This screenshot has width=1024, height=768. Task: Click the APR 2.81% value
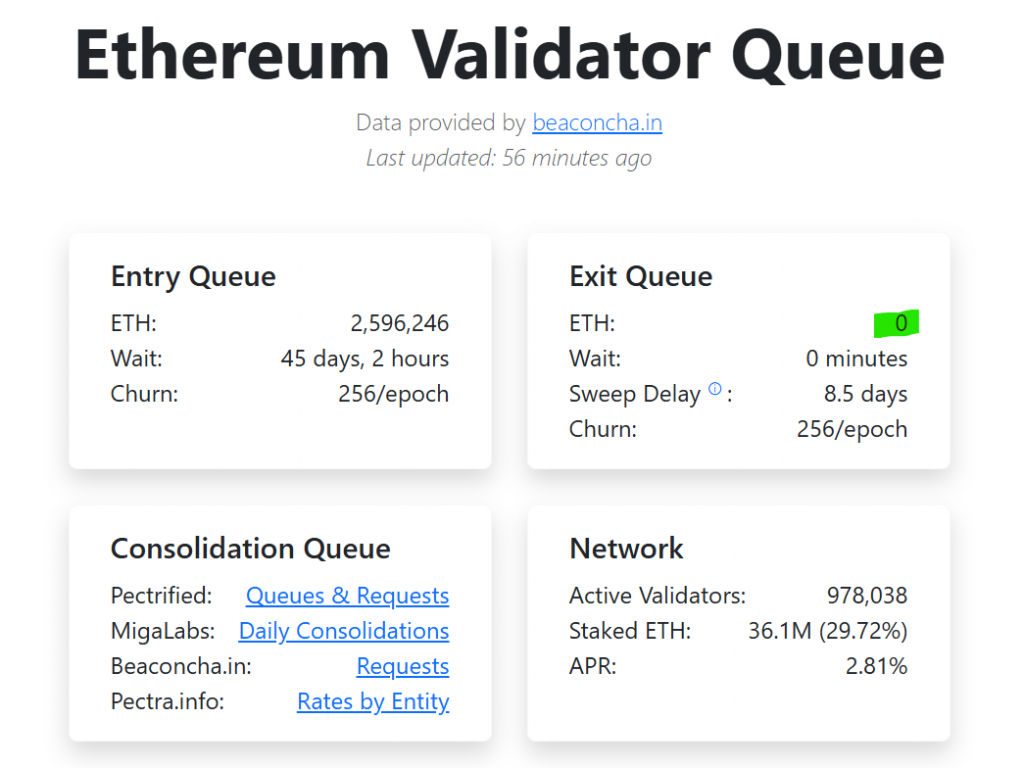point(876,666)
